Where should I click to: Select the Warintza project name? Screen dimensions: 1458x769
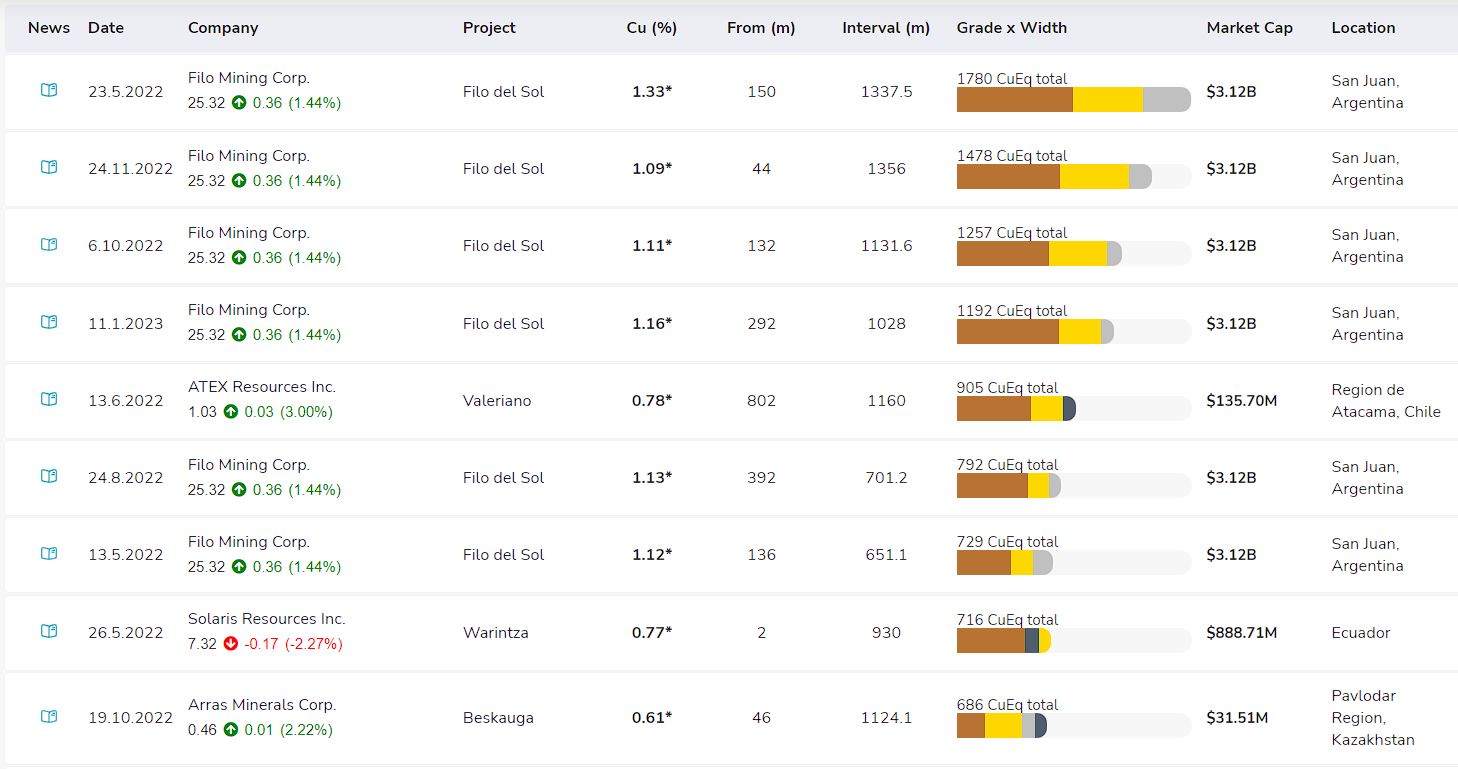coord(495,633)
